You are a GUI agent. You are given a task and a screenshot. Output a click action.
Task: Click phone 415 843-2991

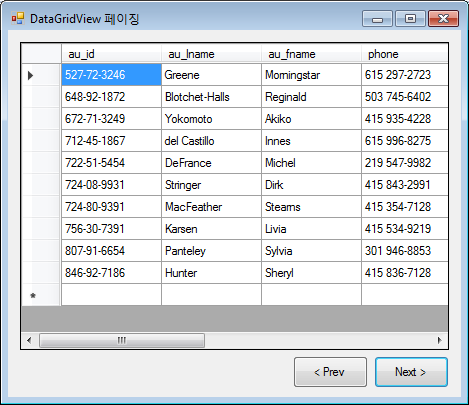405,185
